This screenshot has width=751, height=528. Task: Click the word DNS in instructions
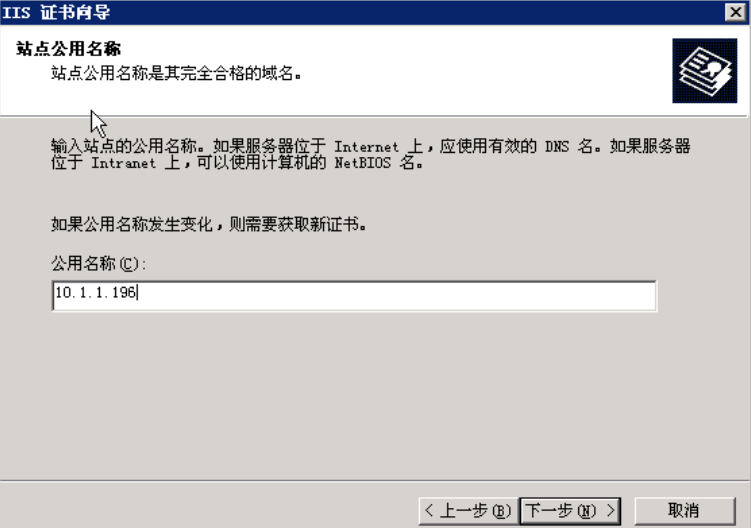click(557, 147)
